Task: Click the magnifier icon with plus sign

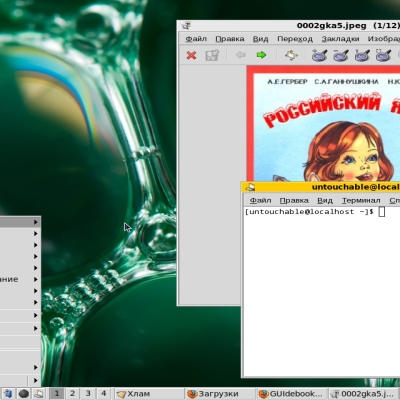Action: [319, 55]
